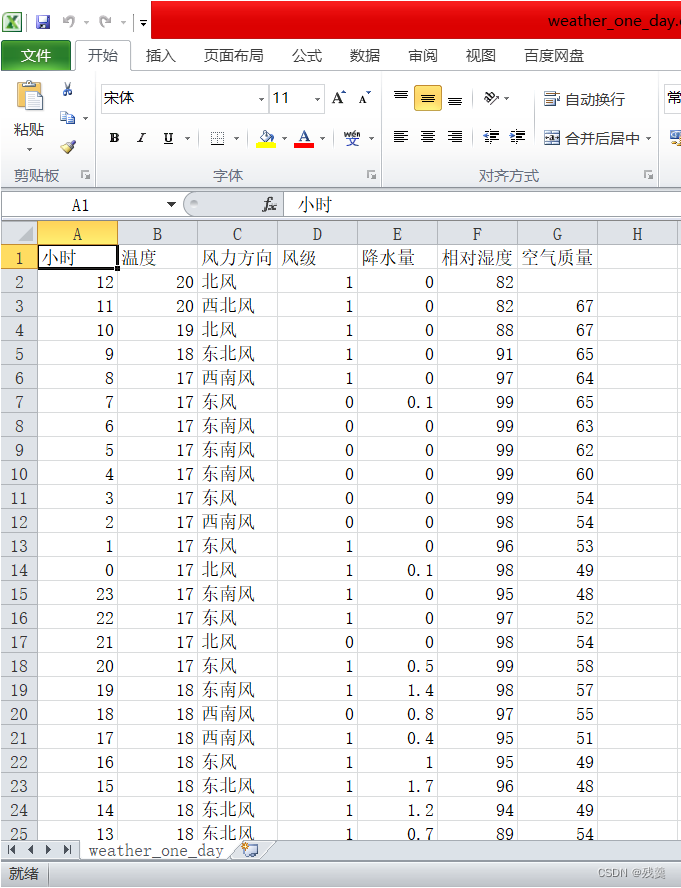681x888 pixels.
Task: Switch to the 数据 ribbon tab
Action: pyautogui.click(x=364, y=56)
